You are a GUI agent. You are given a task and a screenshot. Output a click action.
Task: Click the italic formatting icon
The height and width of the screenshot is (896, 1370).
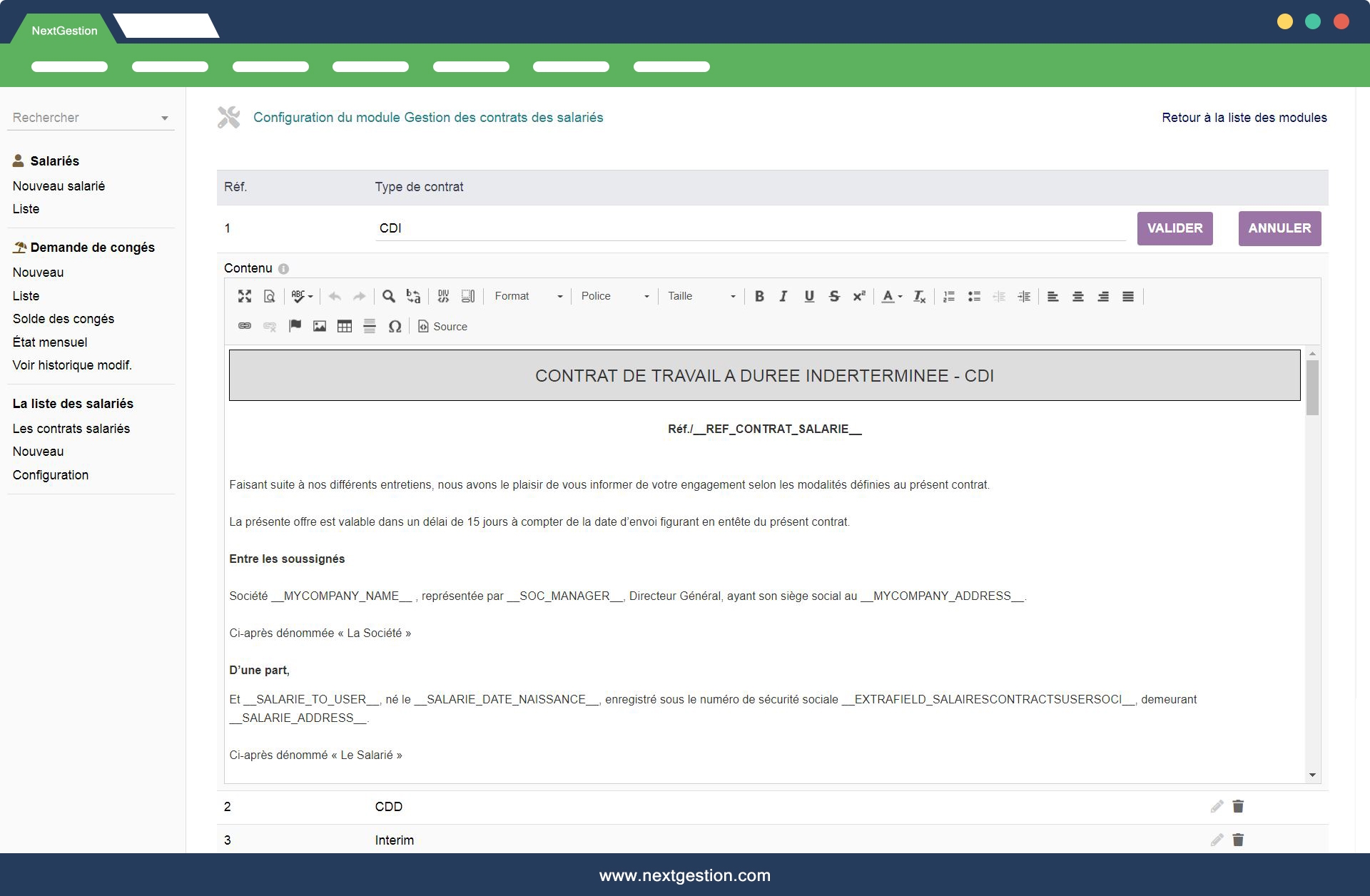coord(783,296)
